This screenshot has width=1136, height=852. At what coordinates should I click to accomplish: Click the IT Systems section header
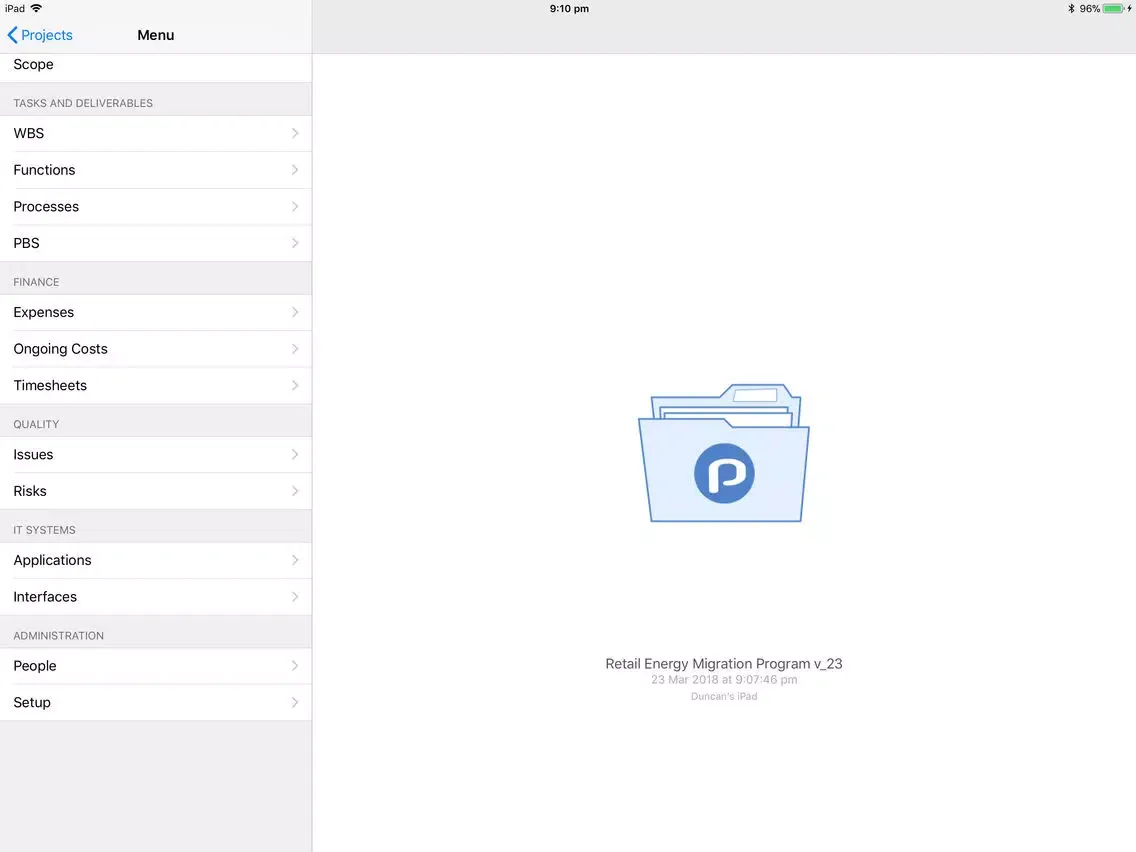tap(44, 530)
